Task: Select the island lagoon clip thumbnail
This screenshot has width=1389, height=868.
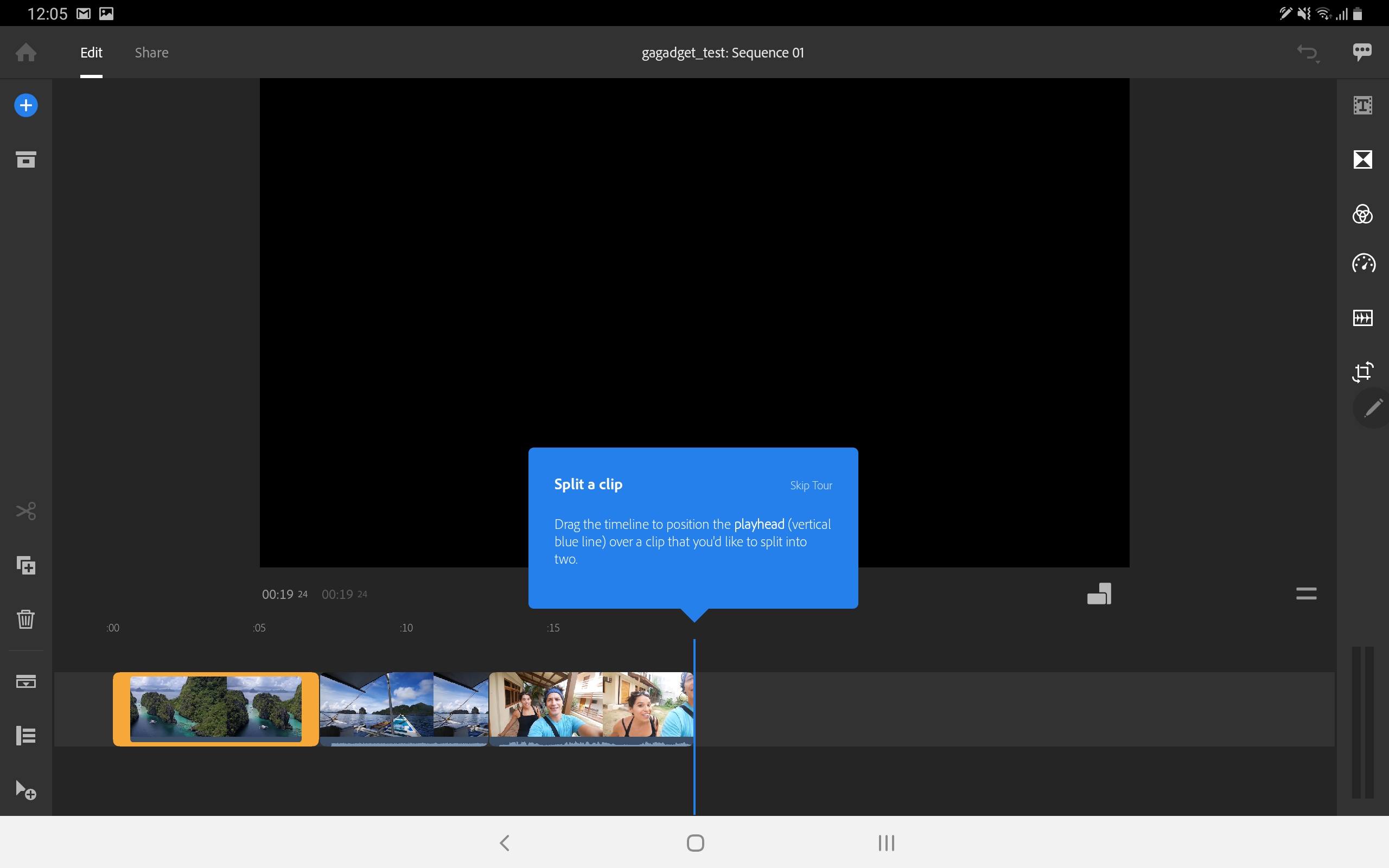Action: pos(216,709)
